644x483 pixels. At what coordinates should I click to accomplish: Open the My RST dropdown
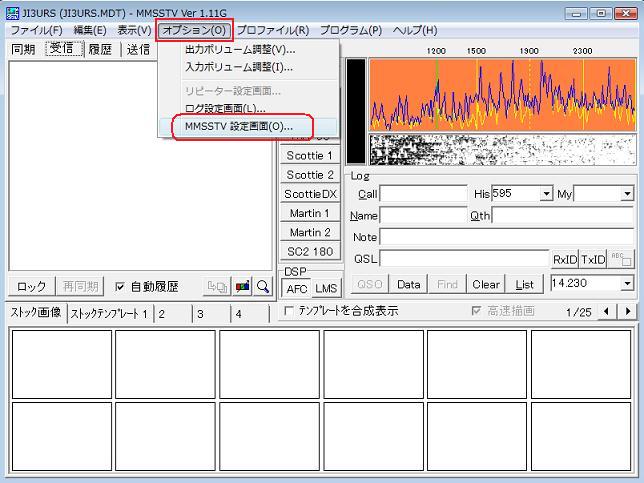(x=627, y=193)
